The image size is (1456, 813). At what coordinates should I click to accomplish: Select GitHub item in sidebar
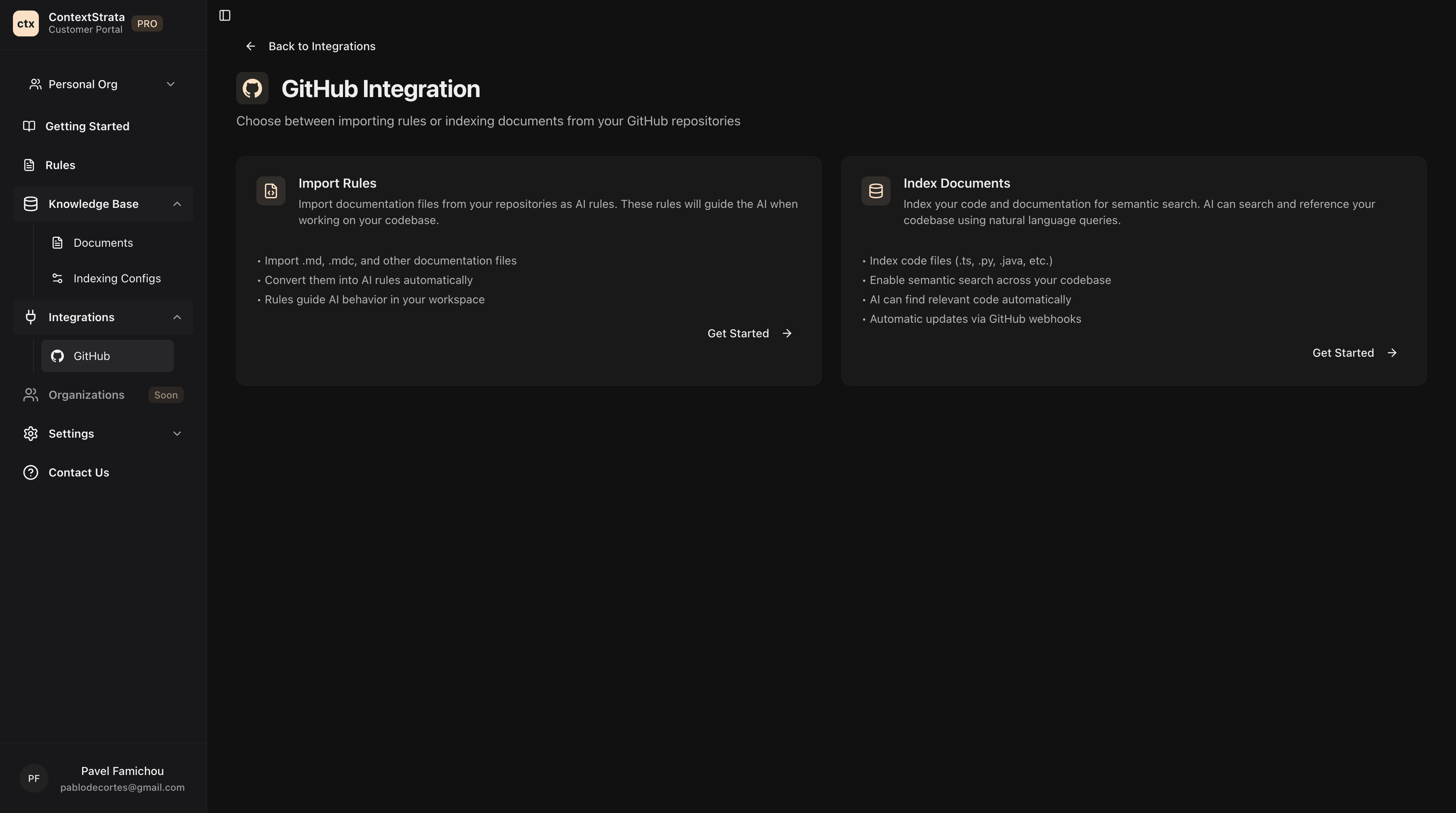click(x=107, y=356)
